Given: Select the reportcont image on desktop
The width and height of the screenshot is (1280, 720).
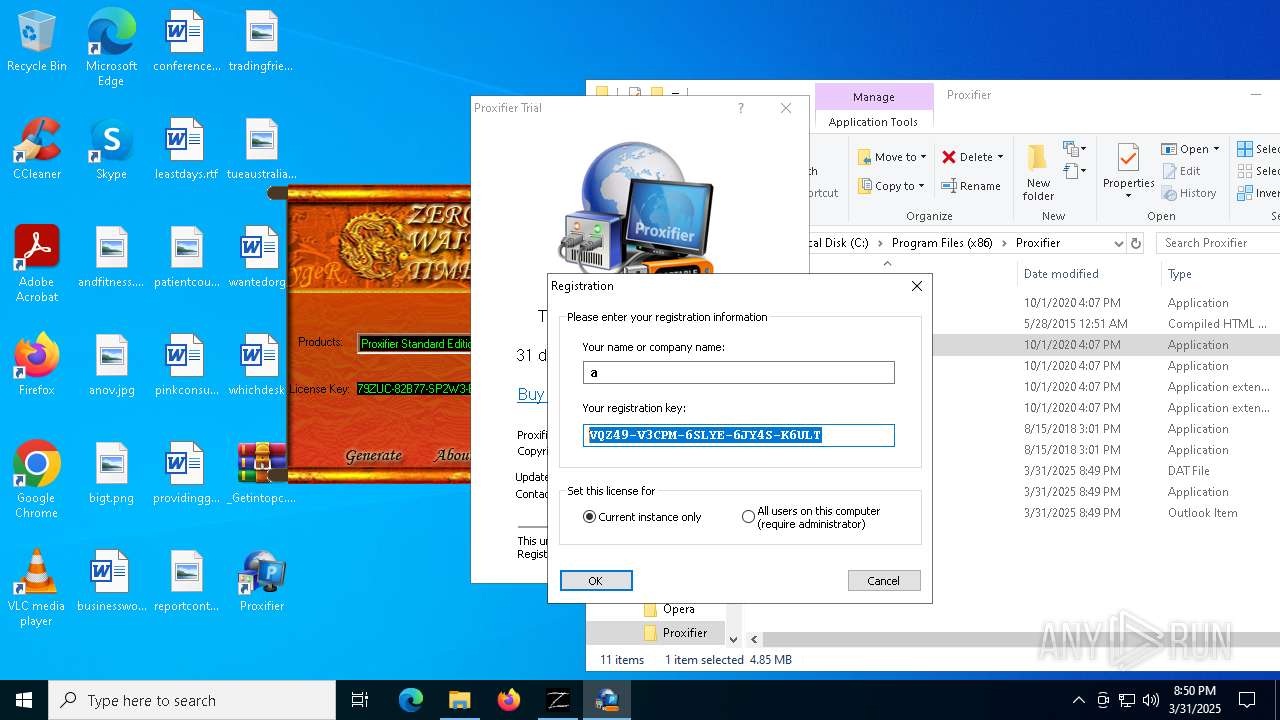Looking at the screenshot, I should click(186, 582).
